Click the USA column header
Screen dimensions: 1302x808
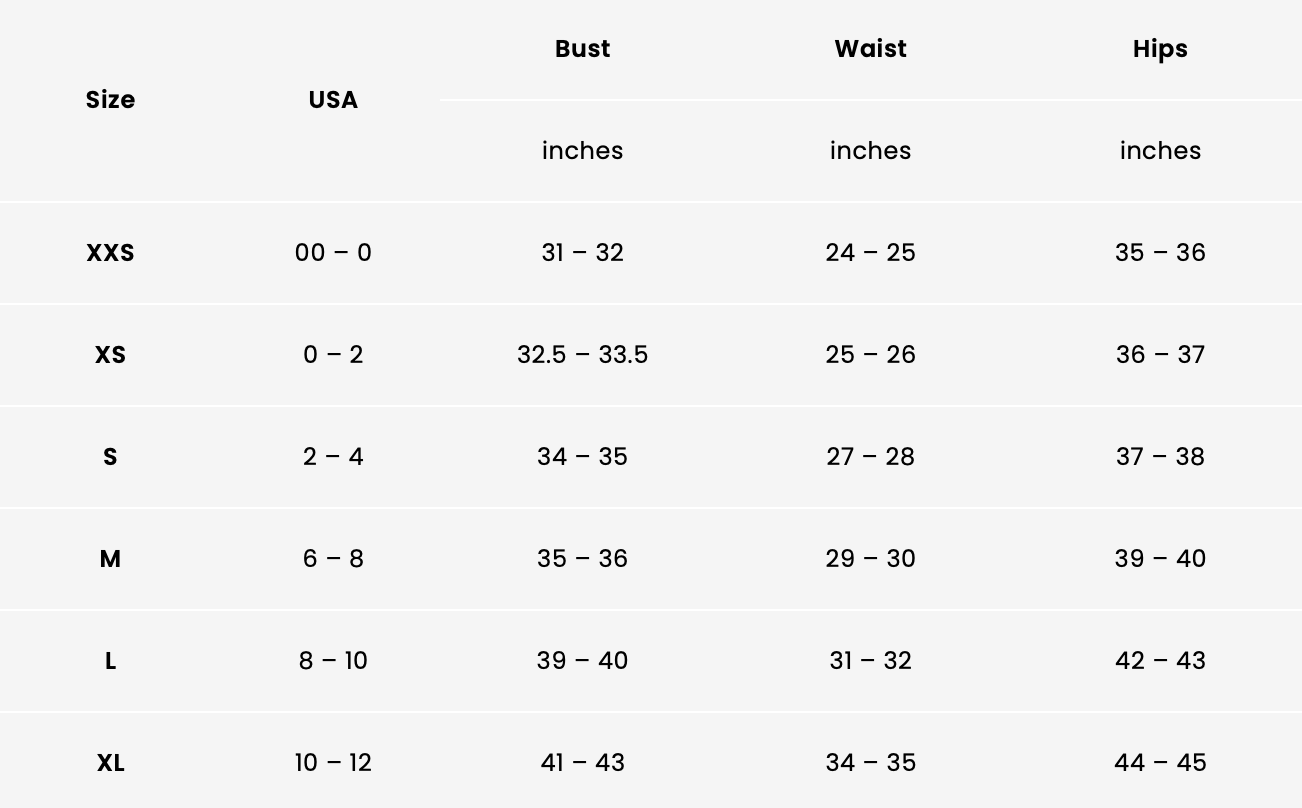point(333,100)
